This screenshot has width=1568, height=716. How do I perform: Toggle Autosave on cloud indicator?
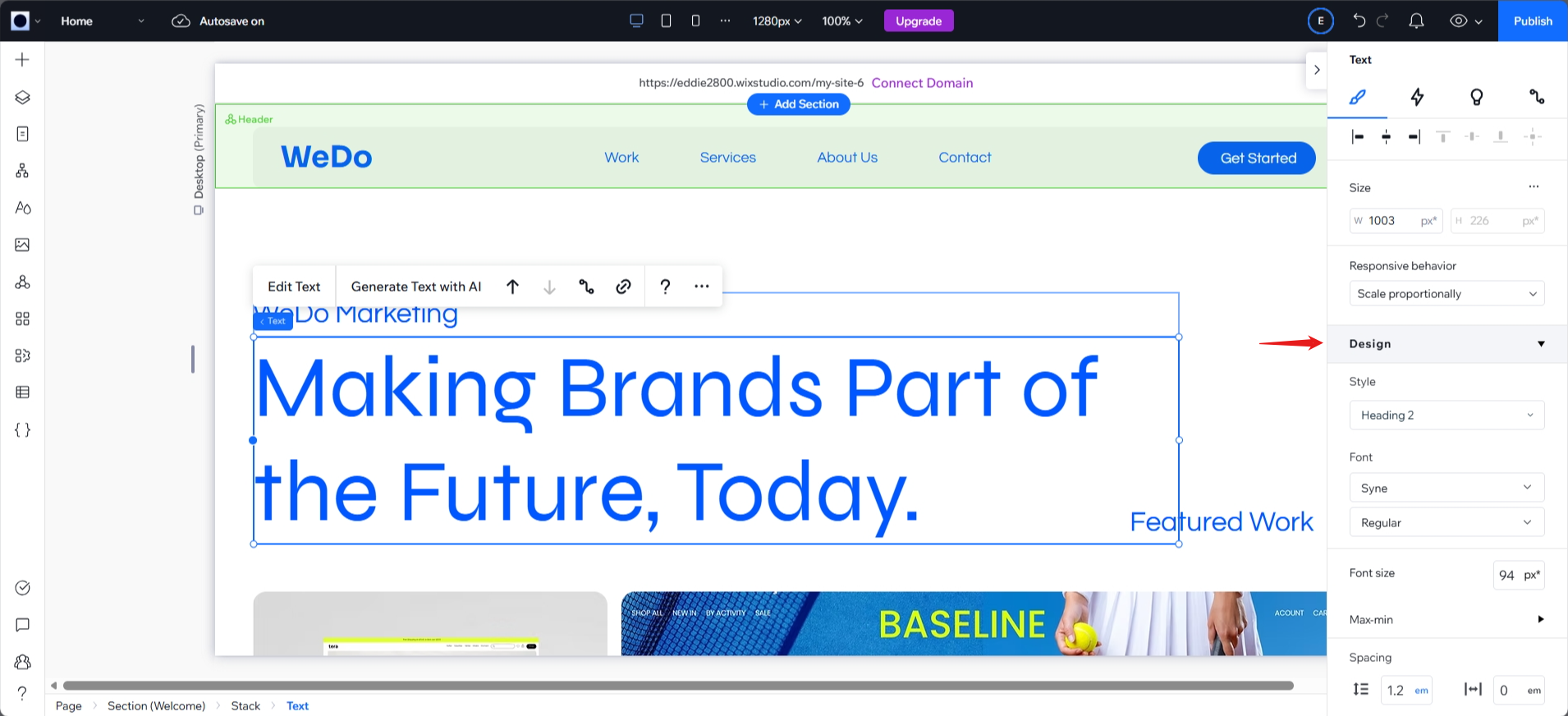(218, 21)
